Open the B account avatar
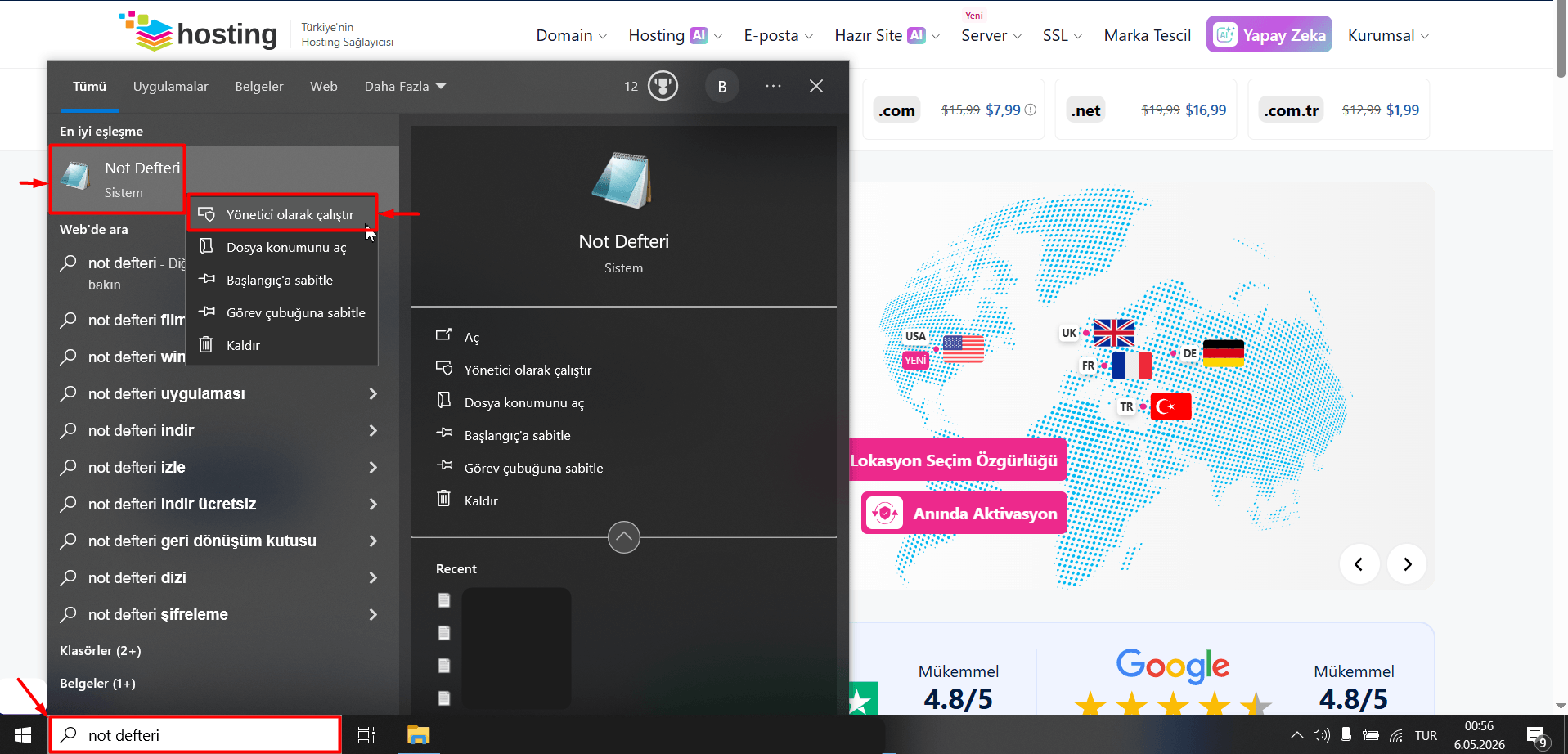 click(x=722, y=86)
